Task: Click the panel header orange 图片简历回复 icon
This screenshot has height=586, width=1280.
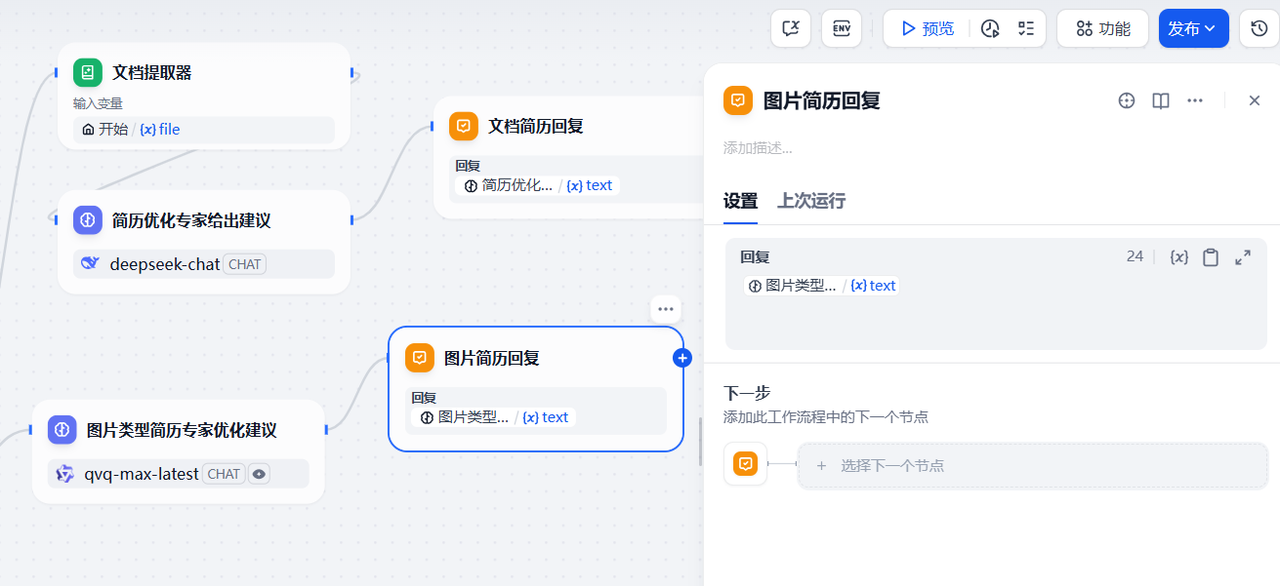Action: click(x=738, y=100)
